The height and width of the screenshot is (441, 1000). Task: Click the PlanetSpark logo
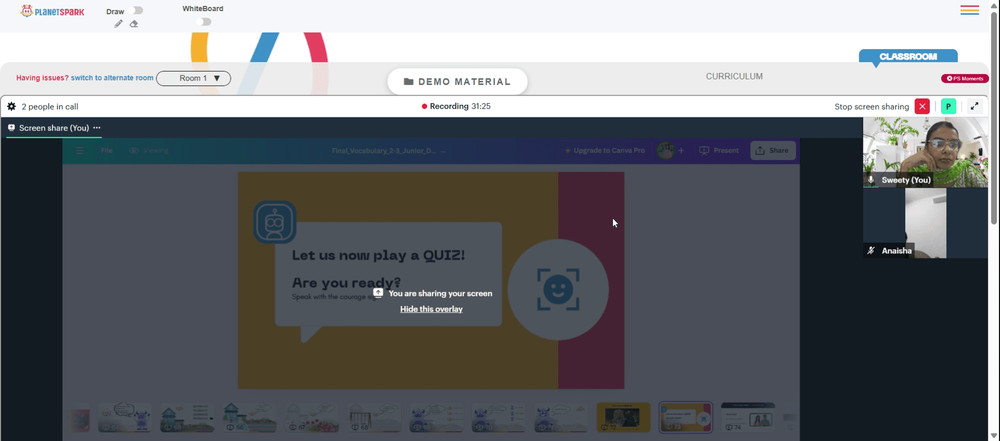click(52, 11)
